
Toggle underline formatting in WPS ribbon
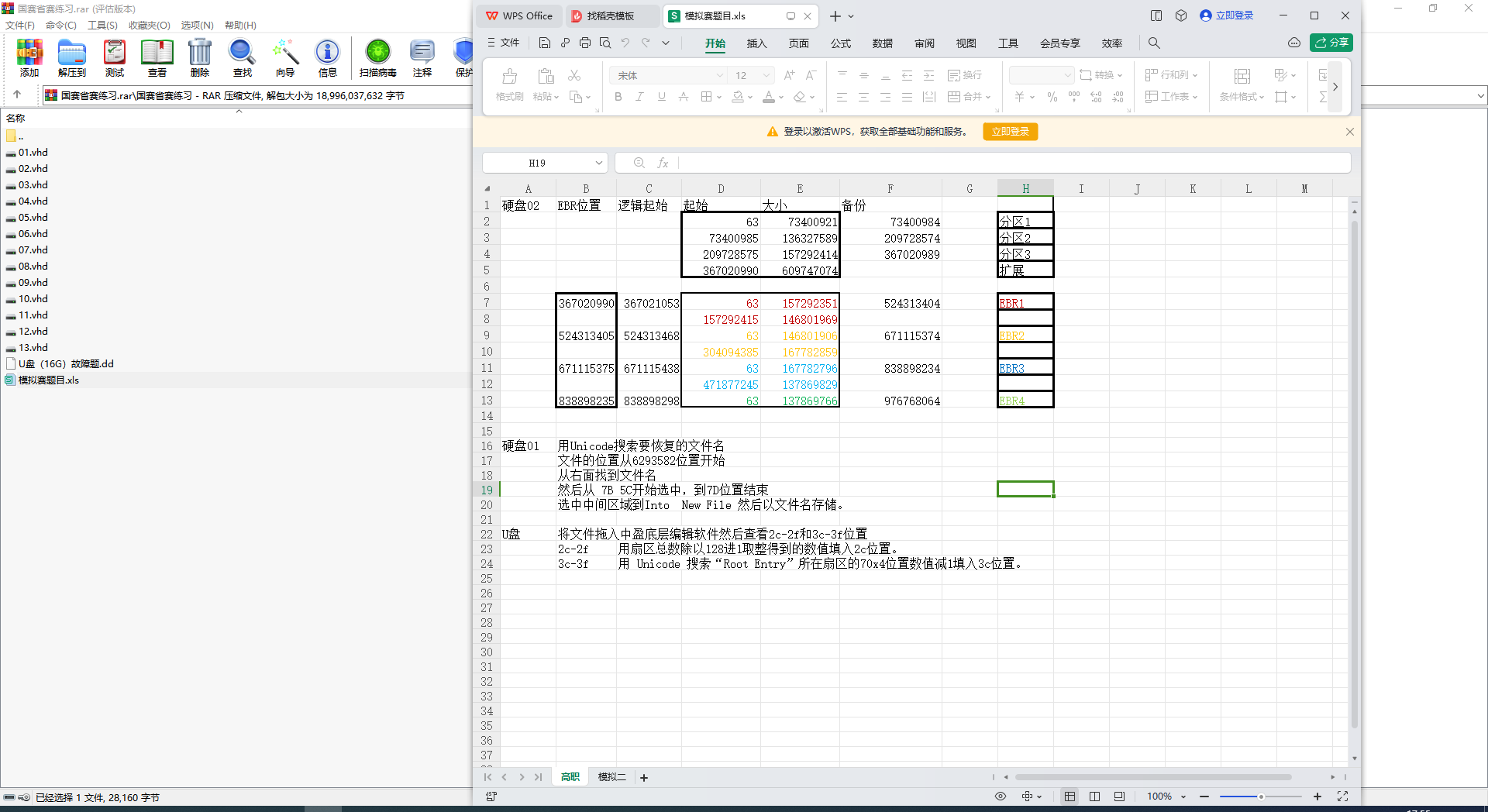tap(661, 97)
